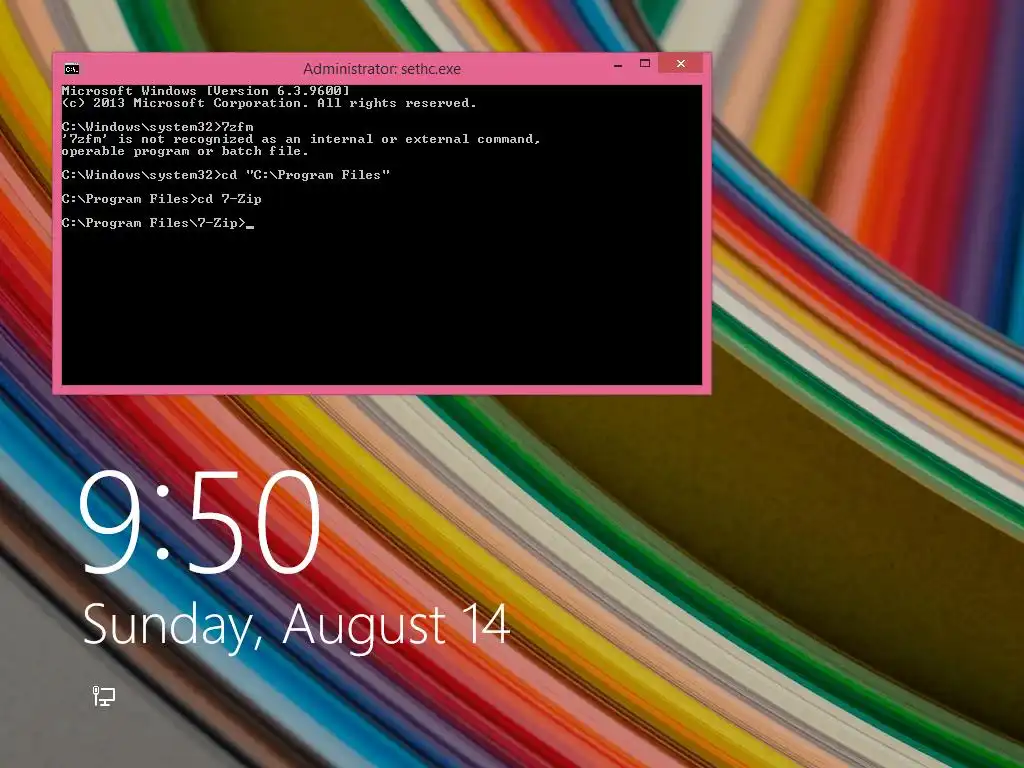The height and width of the screenshot is (768, 1024).
Task: Close the Administrator: sethc.exe window
Action: tap(680, 63)
